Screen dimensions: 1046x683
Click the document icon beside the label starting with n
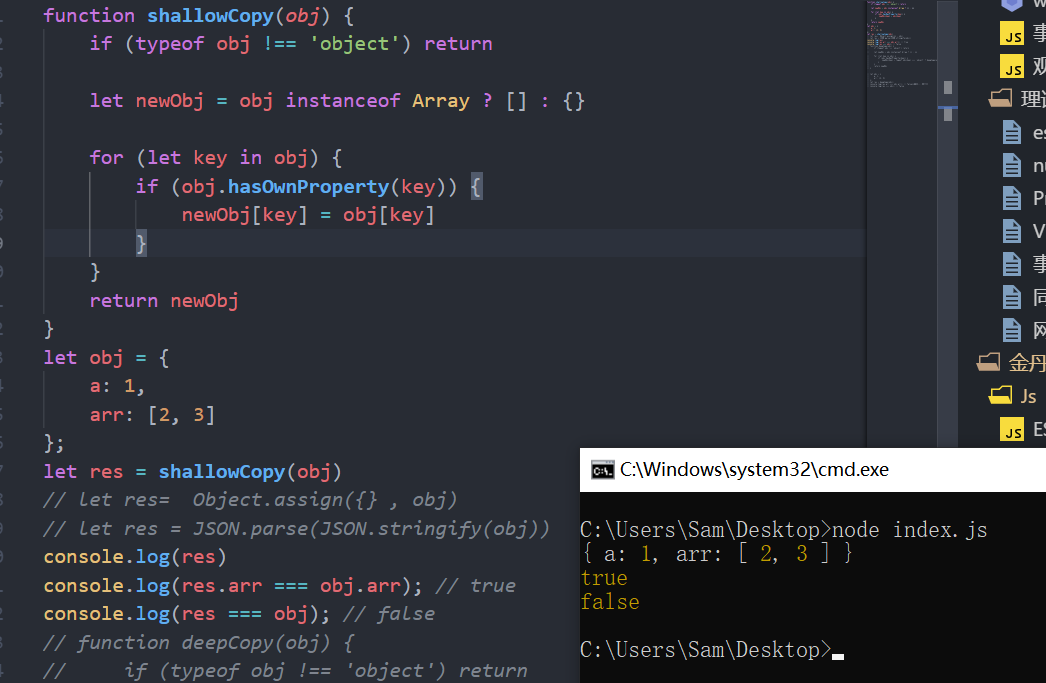pos(1012,165)
